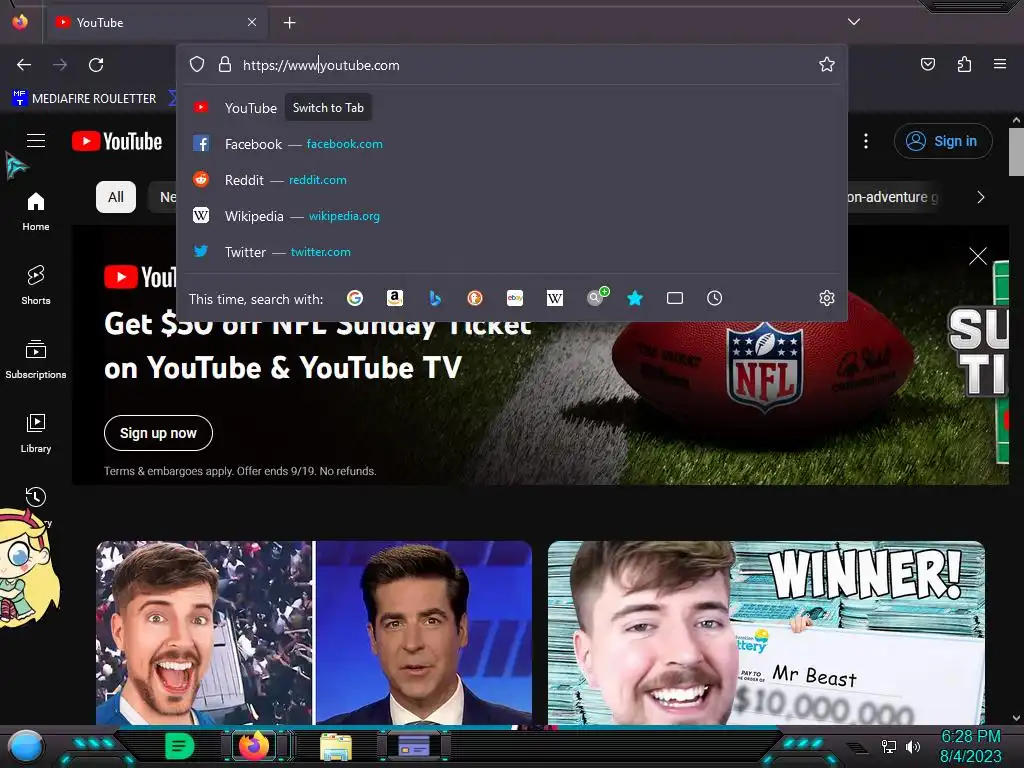Open Firefox application hamburger menu
The image size is (1024, 768).
coord(1000,64)
